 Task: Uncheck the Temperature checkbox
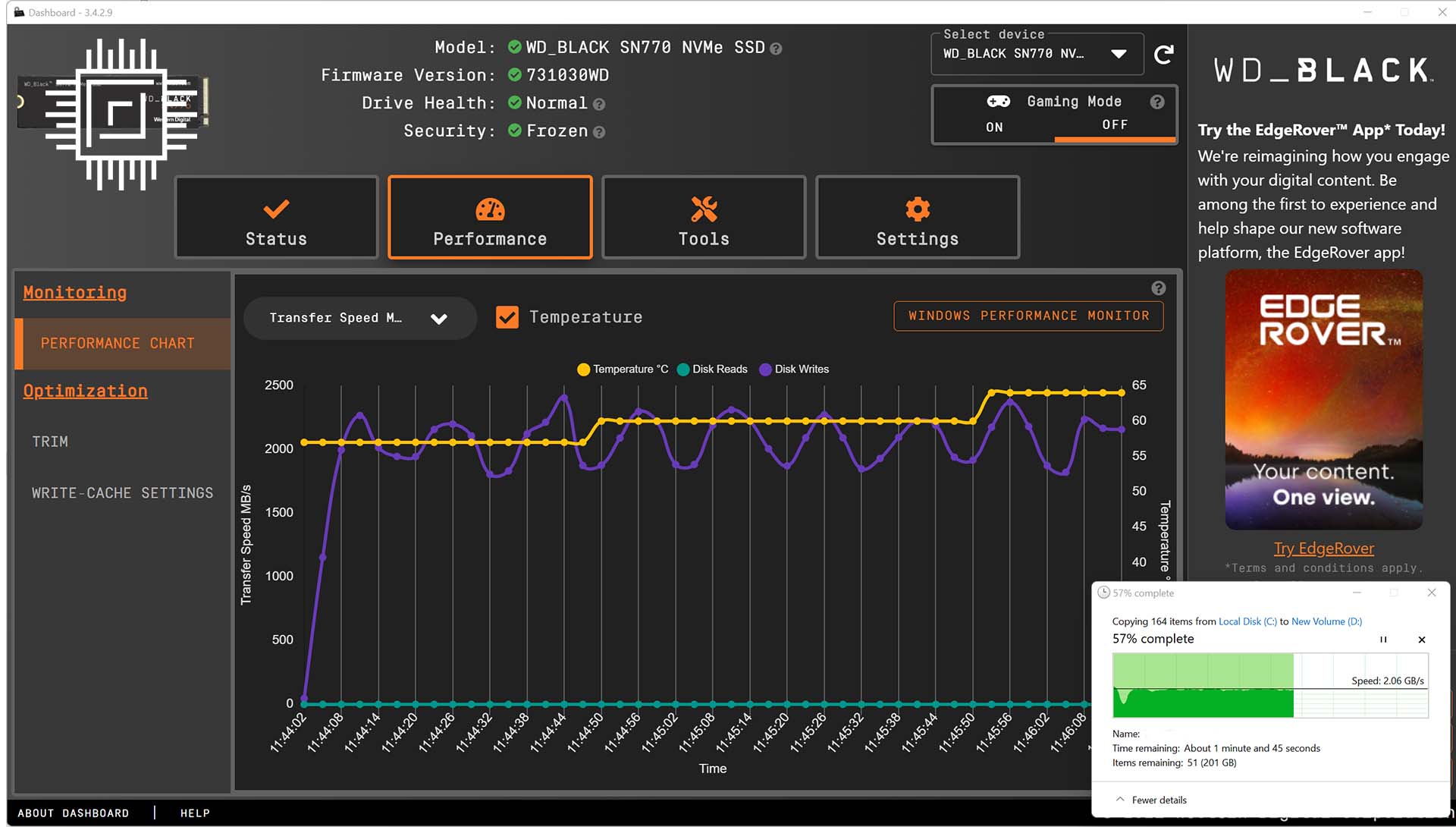(507, 317)
